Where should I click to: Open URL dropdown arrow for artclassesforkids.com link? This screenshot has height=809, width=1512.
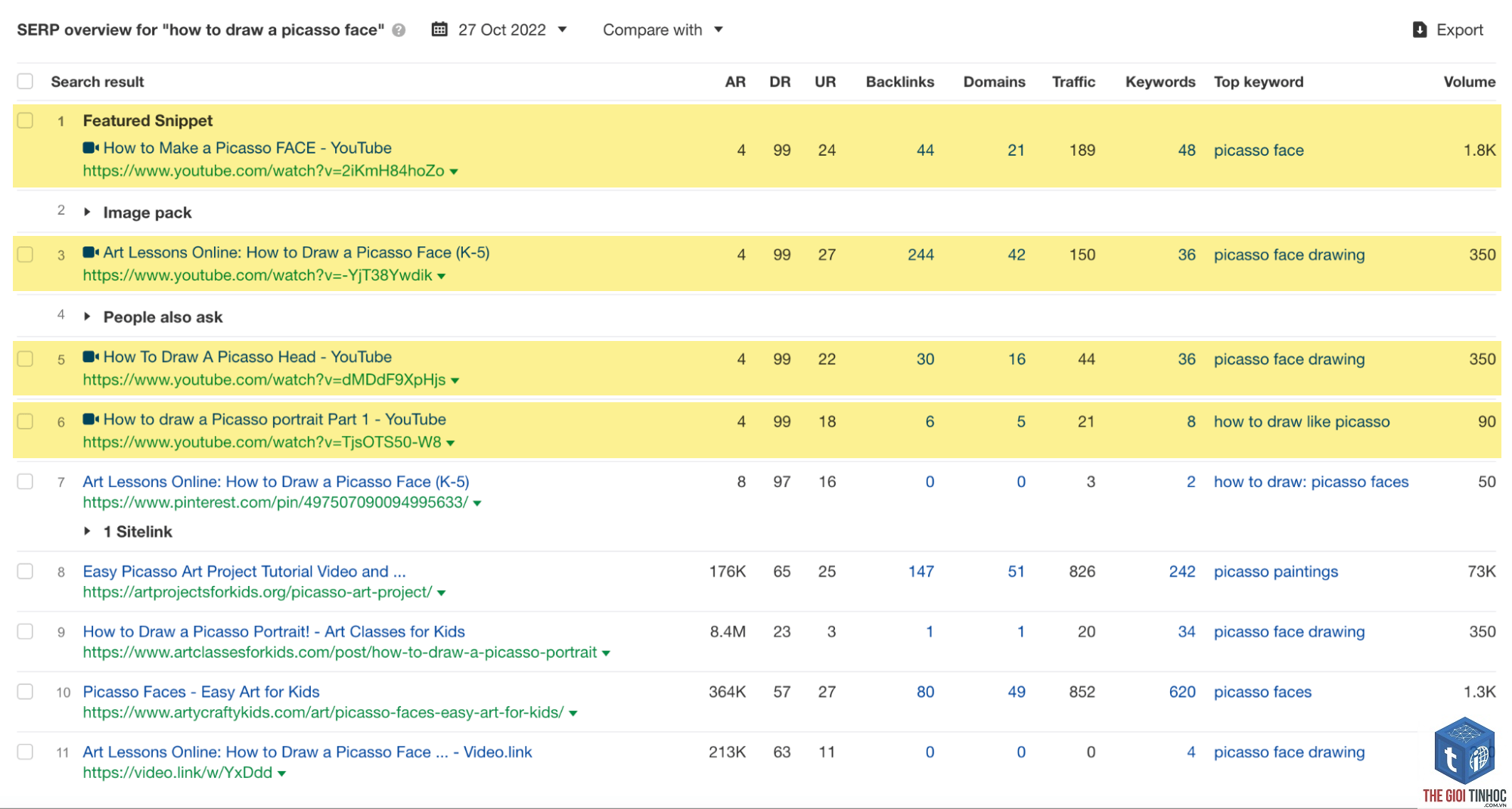coord(606,653)
